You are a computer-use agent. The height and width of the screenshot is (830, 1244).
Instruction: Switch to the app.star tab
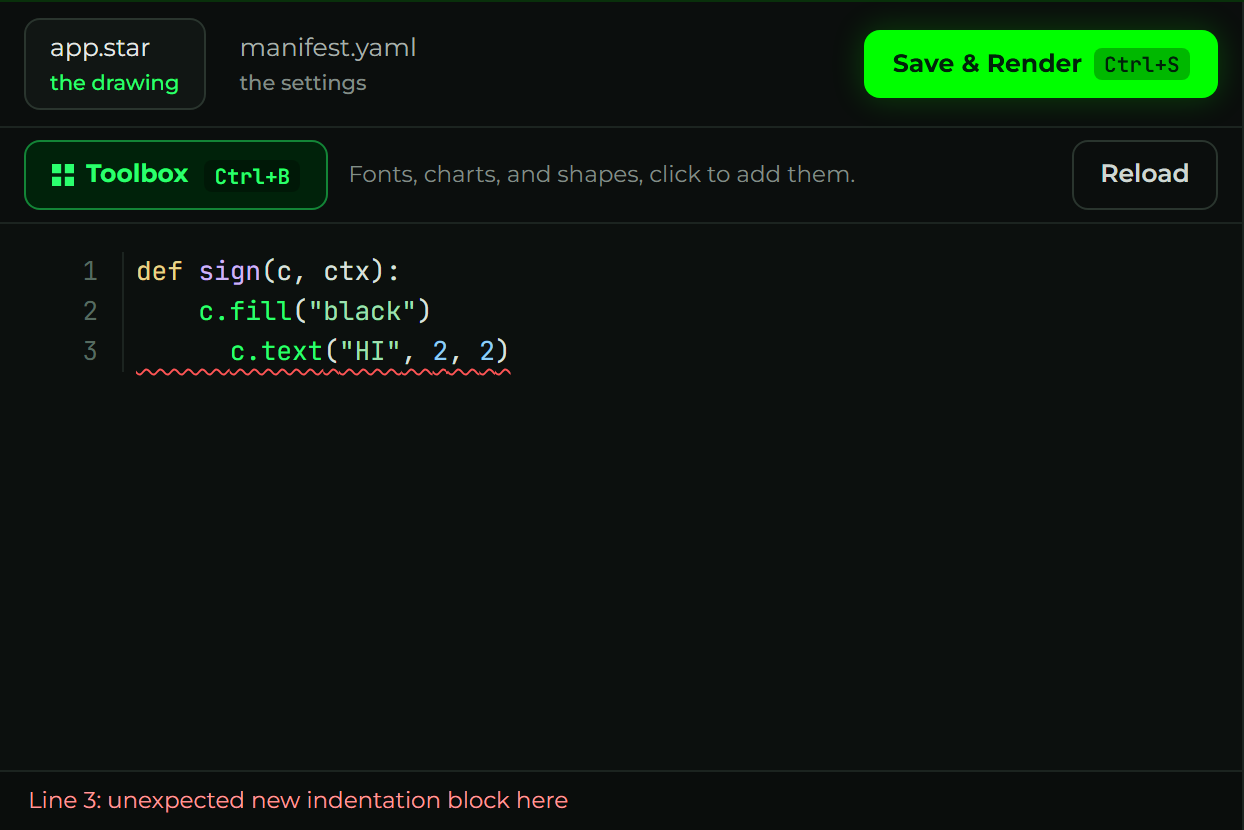point(115,64)
